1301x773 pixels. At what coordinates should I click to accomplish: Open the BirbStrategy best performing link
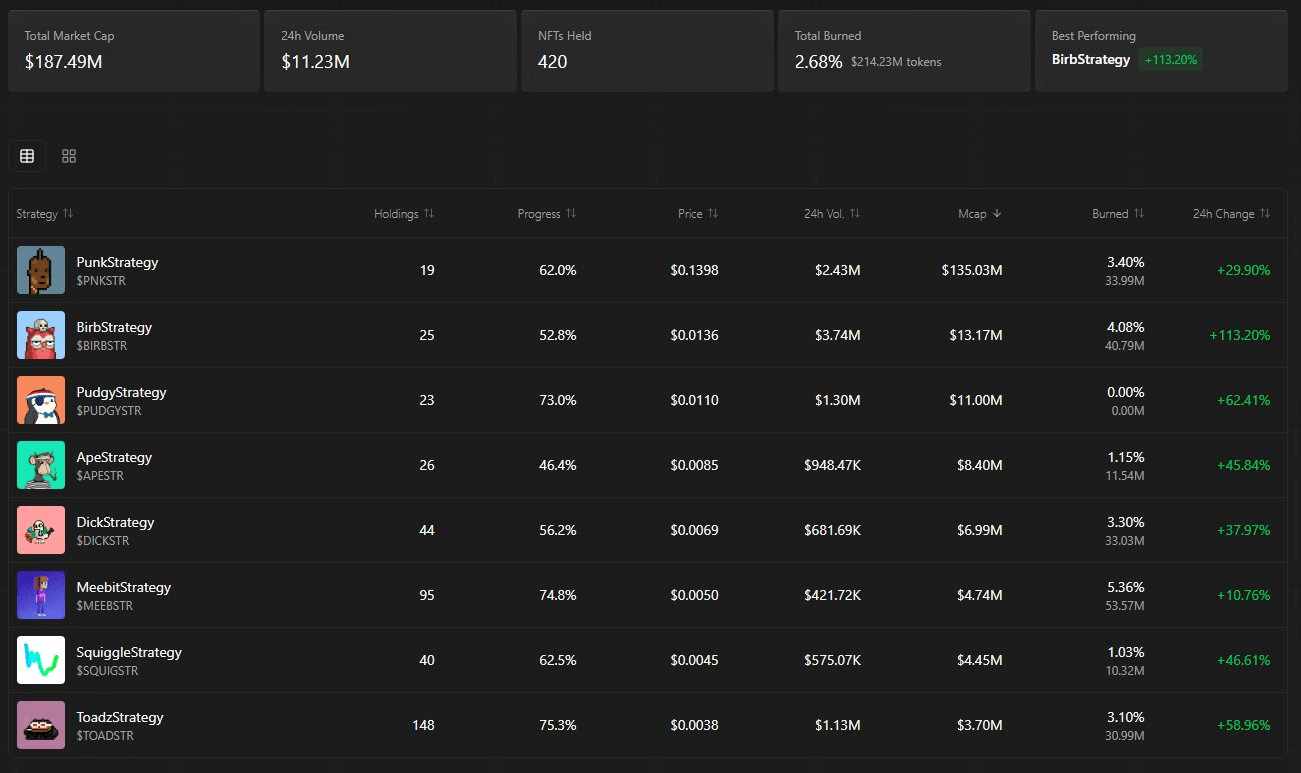click(1091, 60)
